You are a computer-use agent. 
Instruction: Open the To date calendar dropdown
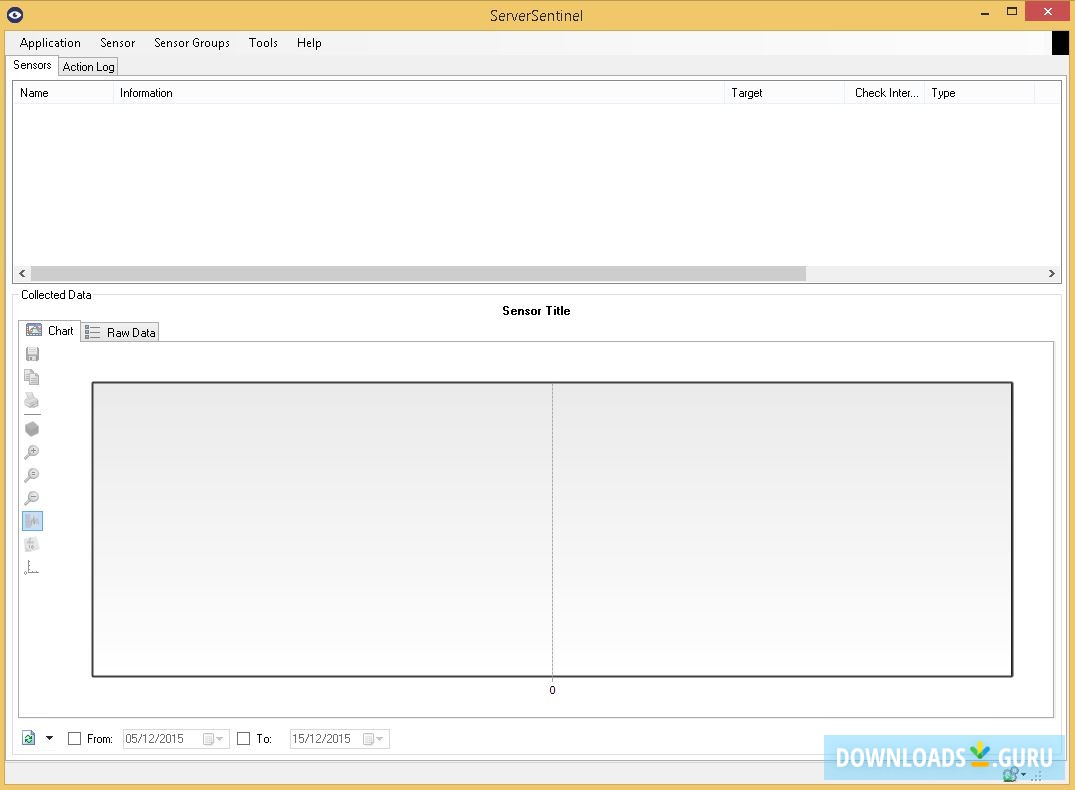(x=373, y=739)
